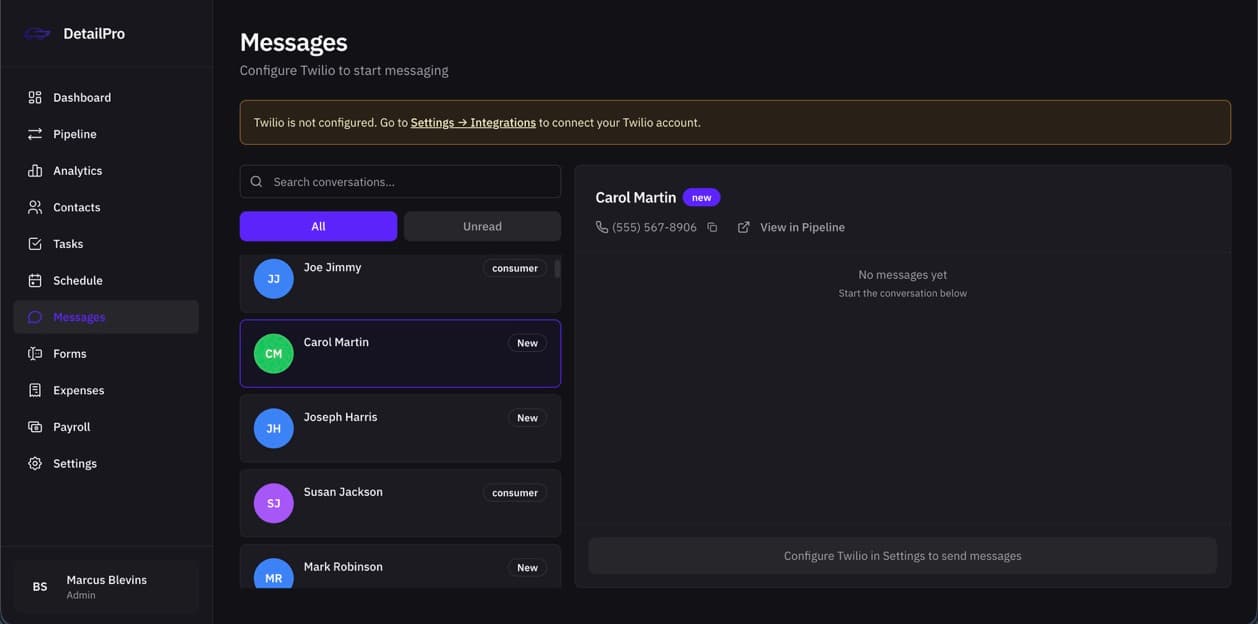Select the Payroll icon in the sidebar
This screenshot has height=624, width=1258.
pyautogui.click(x=33, y=426)
